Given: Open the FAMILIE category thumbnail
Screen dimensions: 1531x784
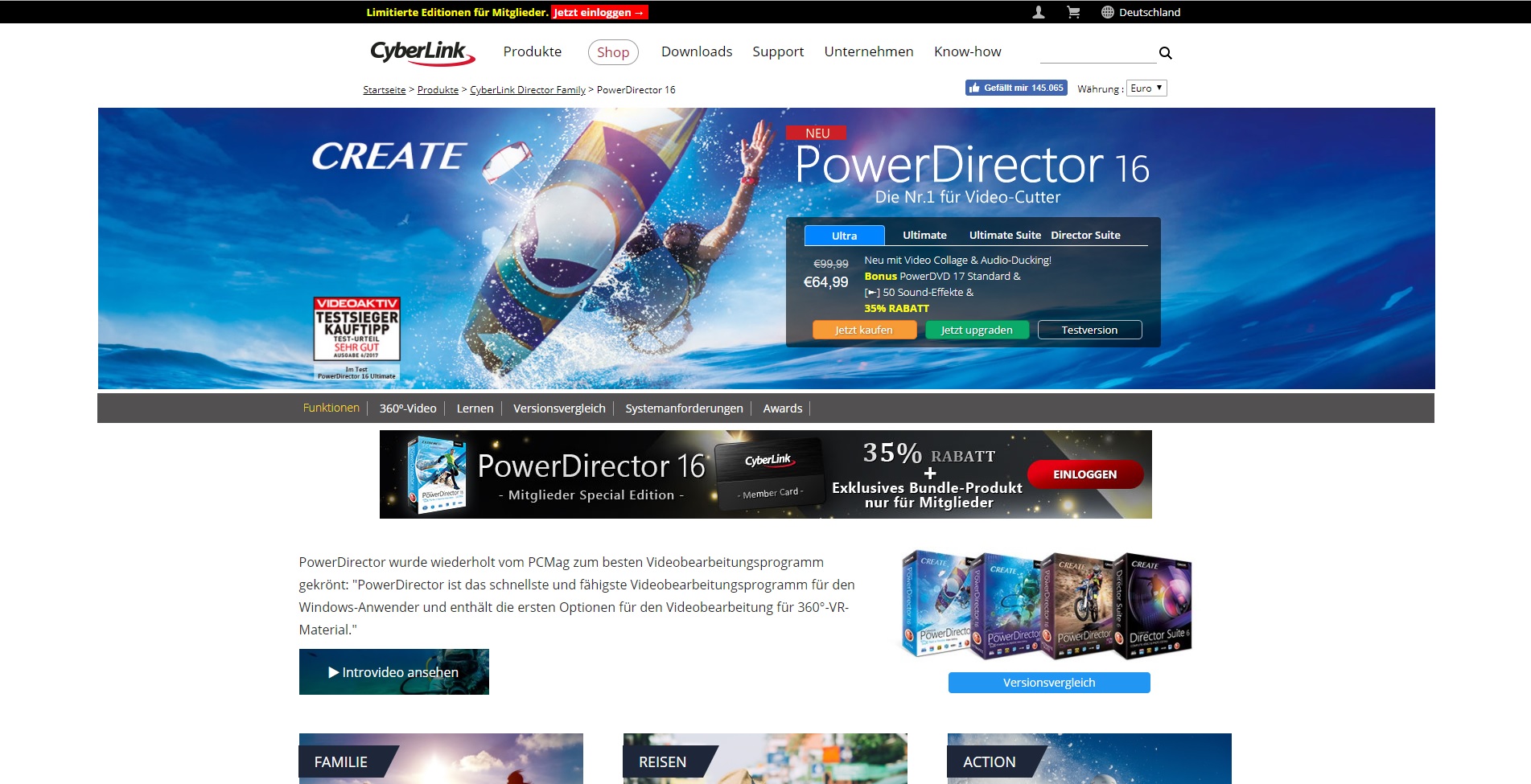Looking at the screenshot, I should tap(441, 759).
